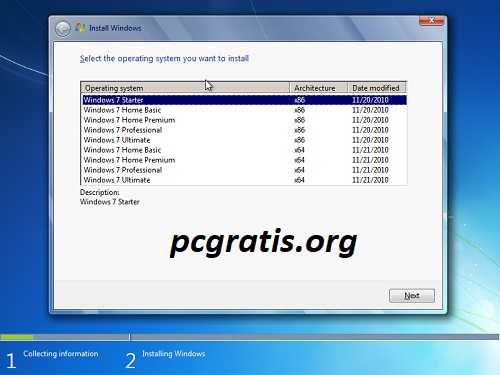Click the green setup progress bar
The width and height of the screenshot is (500, 375).
click(x=17, y=337)
